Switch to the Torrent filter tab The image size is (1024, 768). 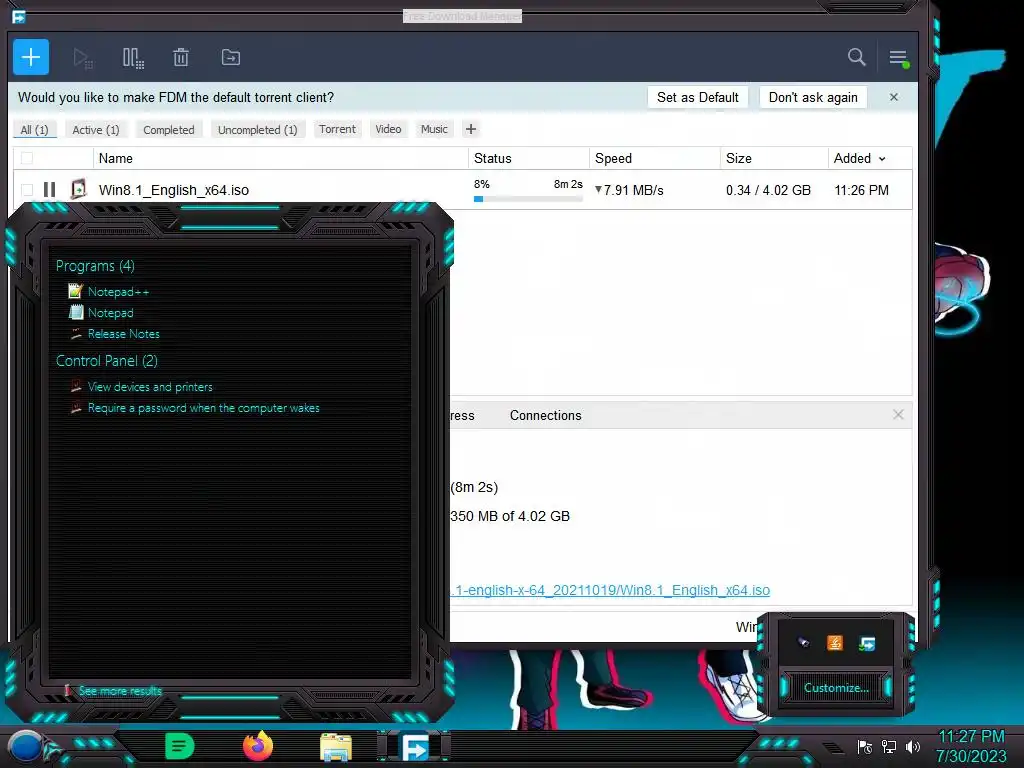pyautogui.click(x=338, y=129)
